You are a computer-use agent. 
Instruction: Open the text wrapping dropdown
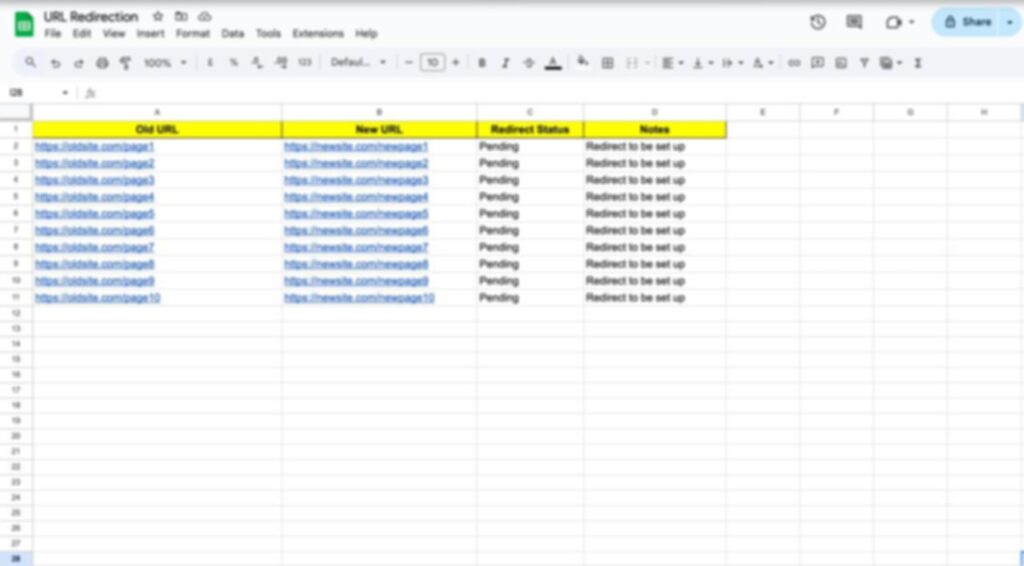pyautogui.click(x=732, y=63)
